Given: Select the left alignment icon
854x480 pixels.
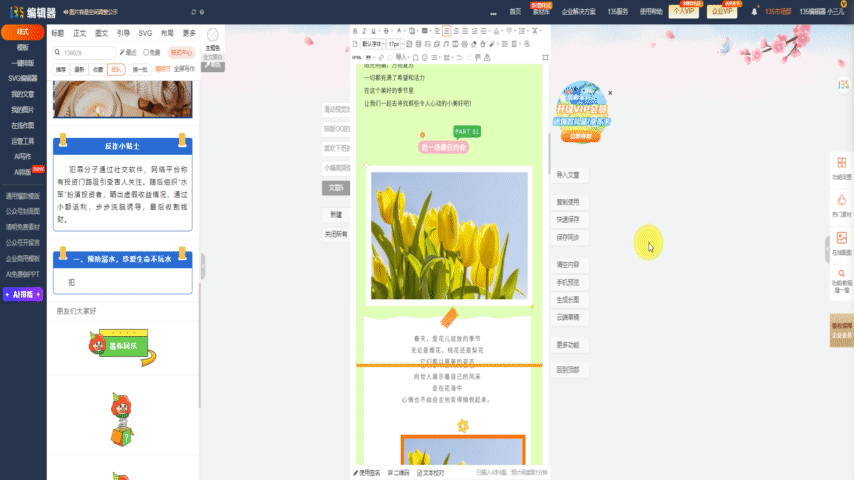Looking at the screenshot, I should click(x=437, y=31).
